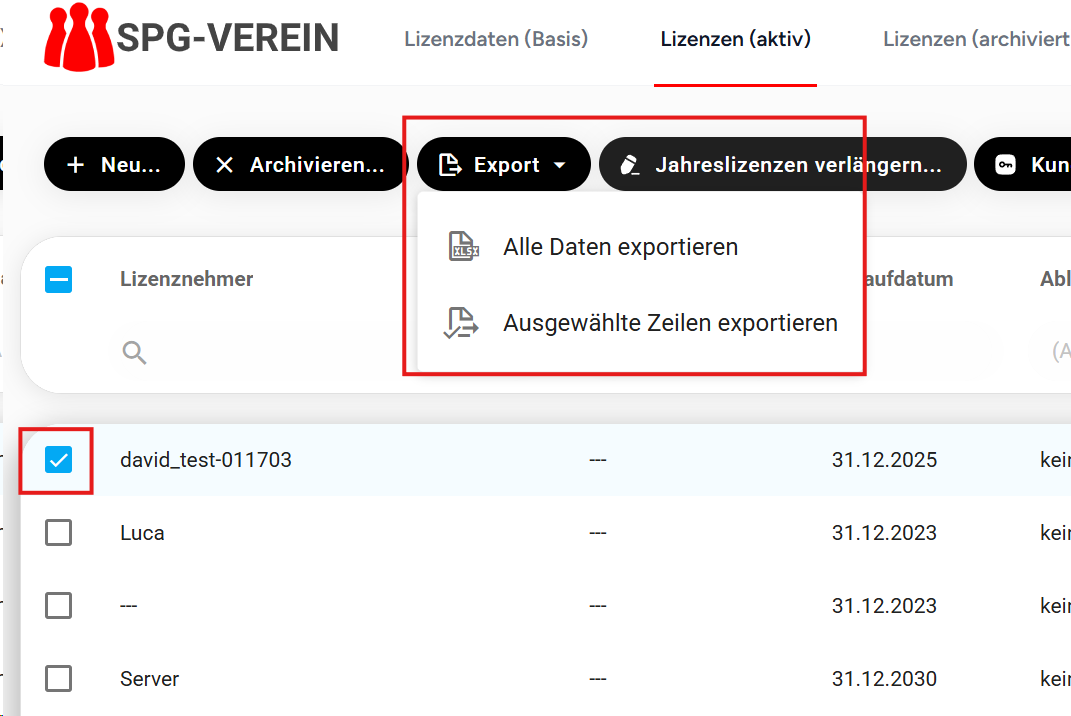Uncheck the david_test-011703 row checkbox

click(59, 460)
